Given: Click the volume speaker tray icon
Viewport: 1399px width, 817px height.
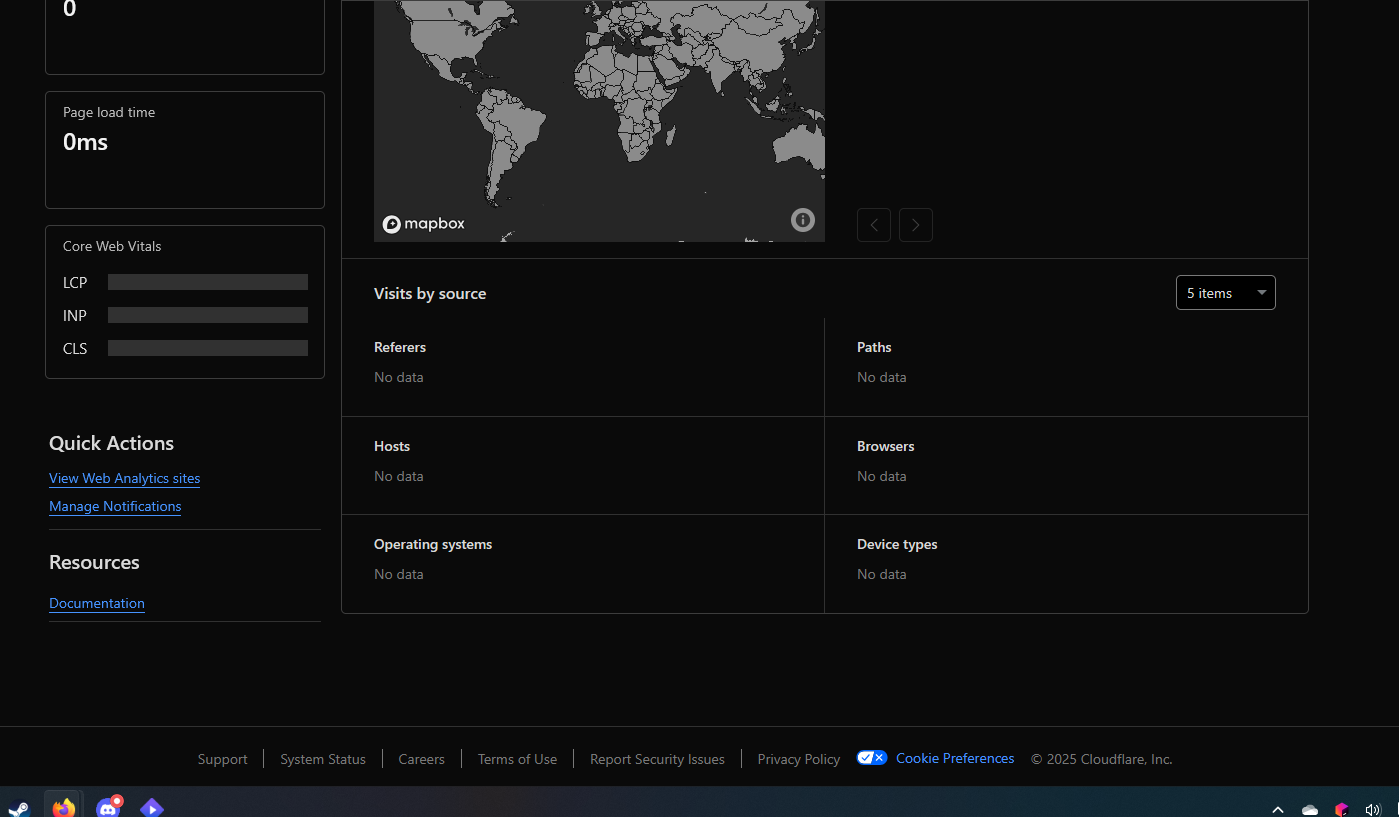Looking at the screenshot, I should tap(1372, 809).
